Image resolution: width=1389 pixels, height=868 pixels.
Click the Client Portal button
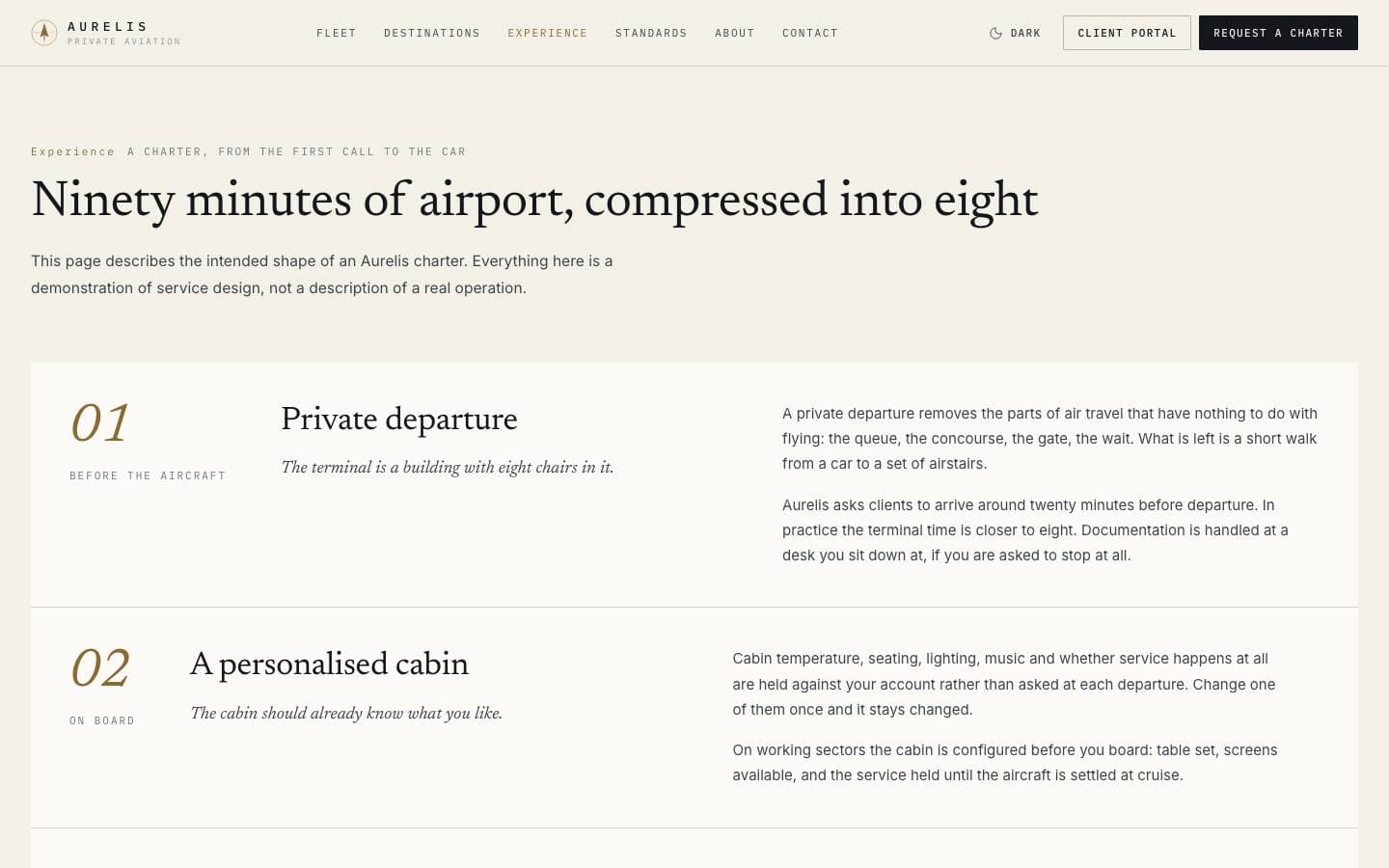pos(1127,33)
